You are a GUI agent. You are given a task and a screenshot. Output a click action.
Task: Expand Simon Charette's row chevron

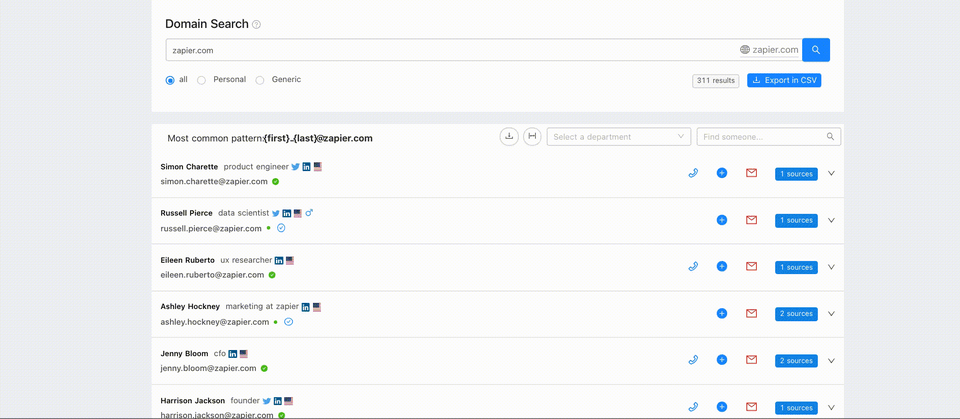(x=831, y=173)
